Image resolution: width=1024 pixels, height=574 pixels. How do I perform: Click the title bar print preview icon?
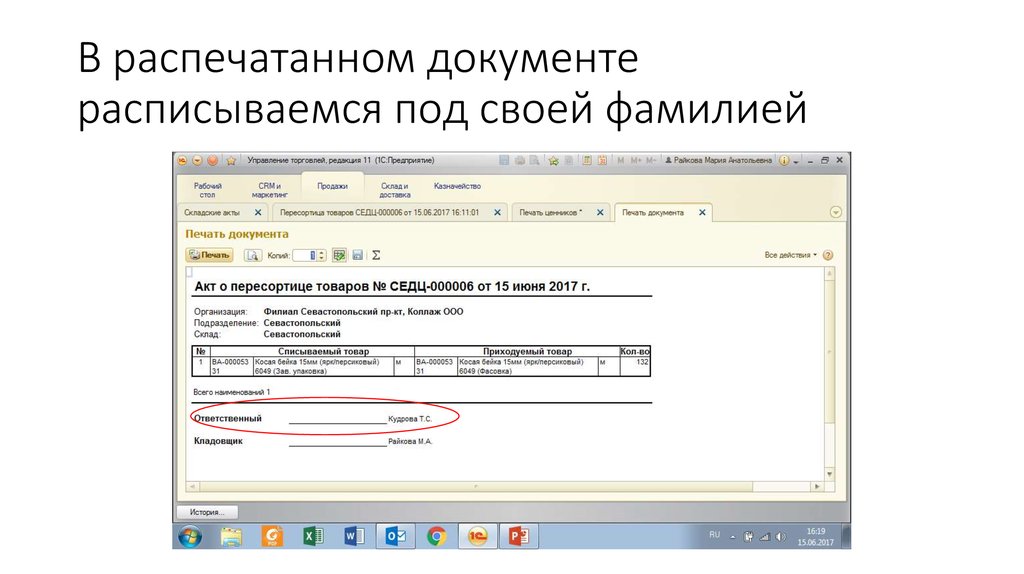coord(534,161)
